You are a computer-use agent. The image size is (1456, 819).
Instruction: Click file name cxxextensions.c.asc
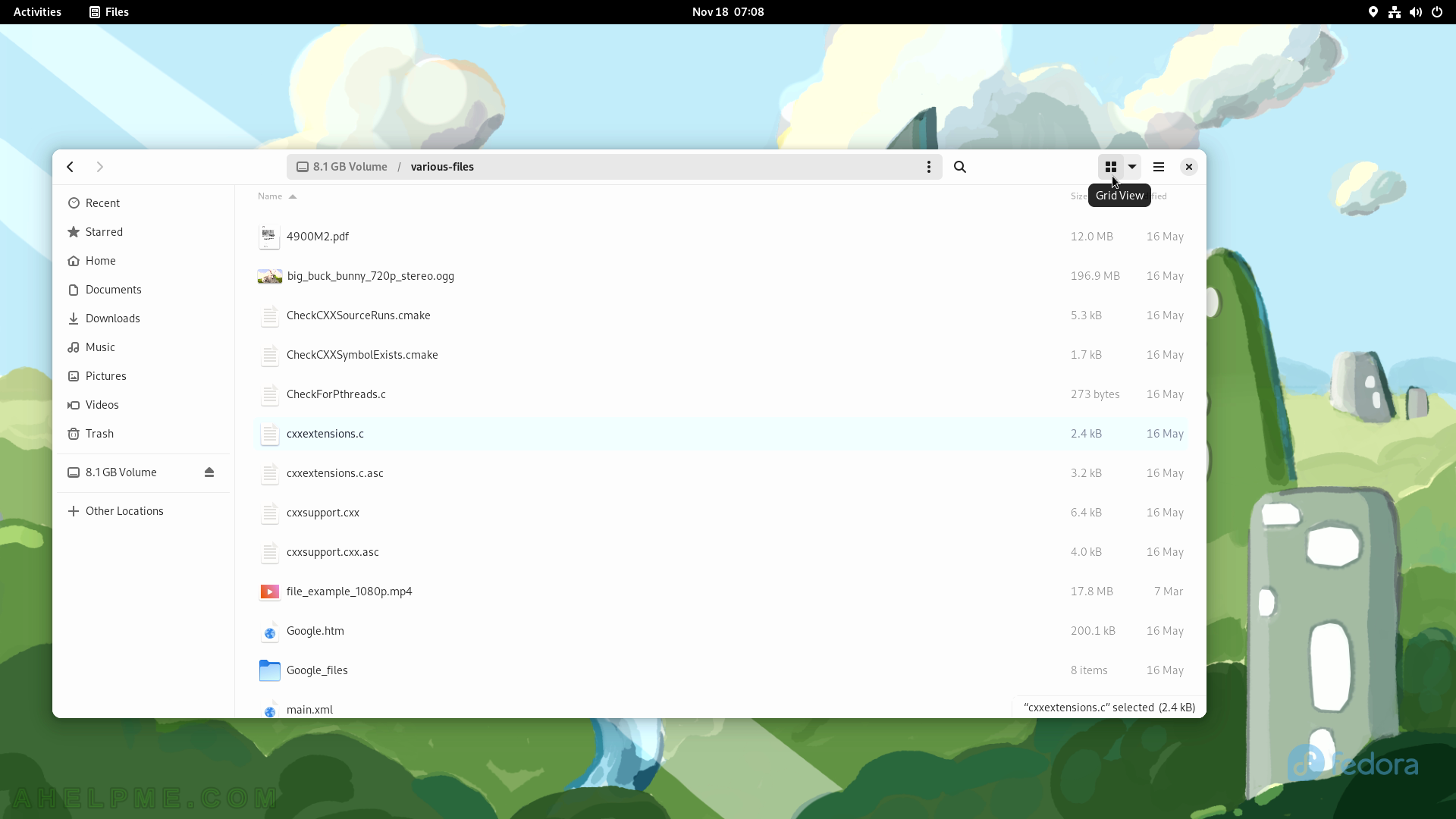coord(334,473)
